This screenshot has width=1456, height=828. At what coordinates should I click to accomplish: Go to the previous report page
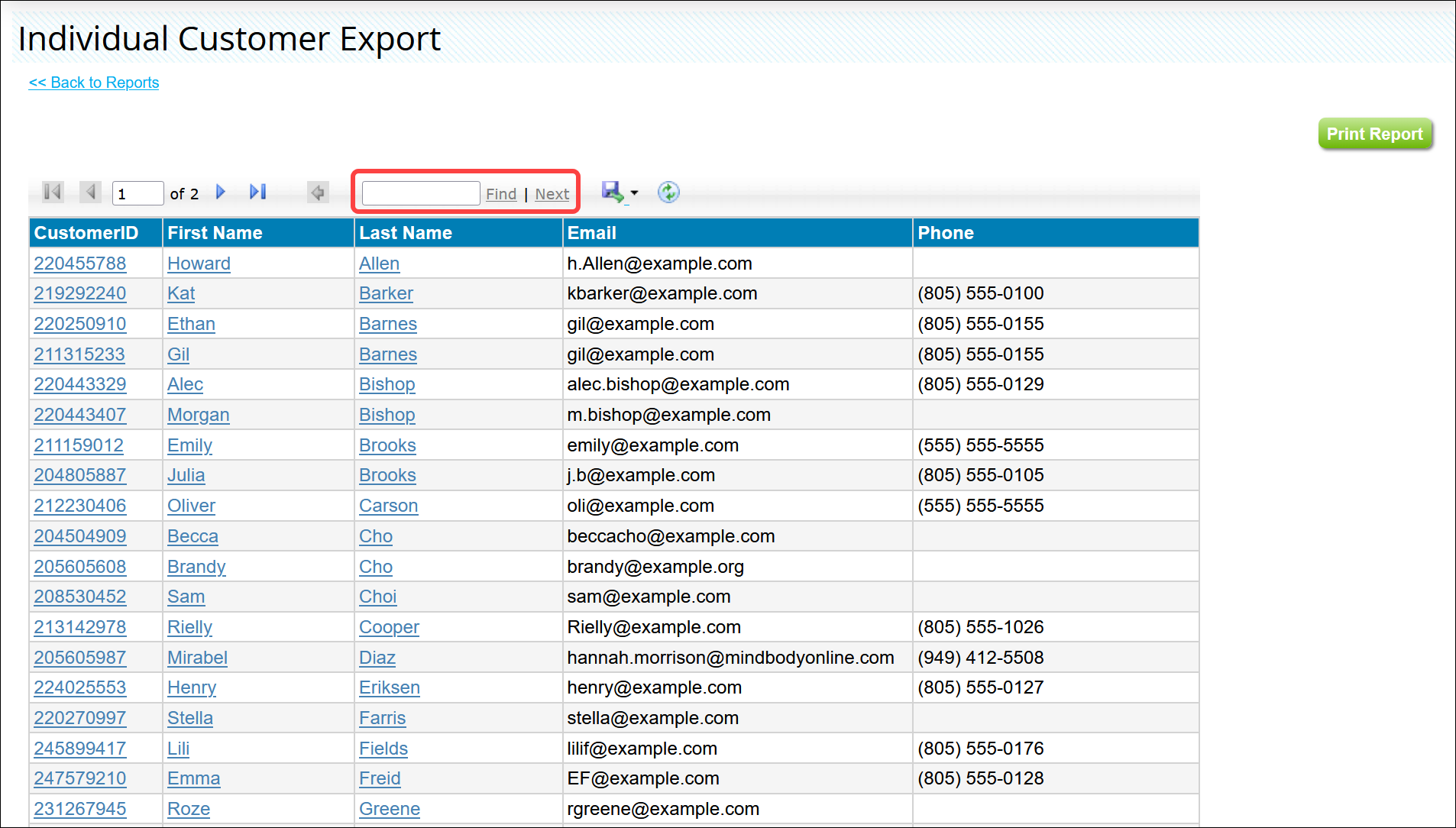click(x=91, y=192)
